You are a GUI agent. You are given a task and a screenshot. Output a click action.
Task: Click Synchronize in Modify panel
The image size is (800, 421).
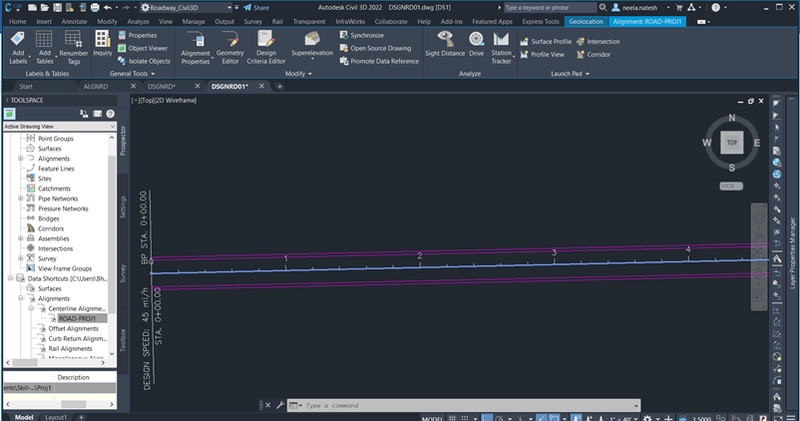[x=362, y=35]
